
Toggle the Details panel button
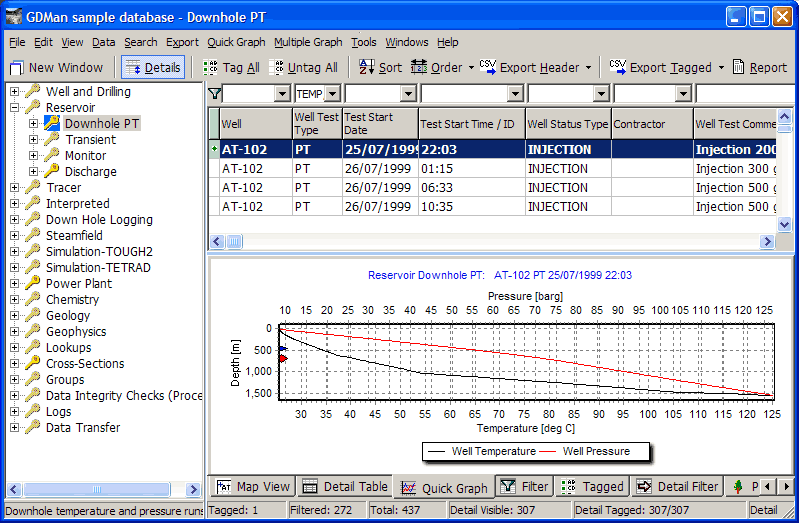(x=153, y=68)
